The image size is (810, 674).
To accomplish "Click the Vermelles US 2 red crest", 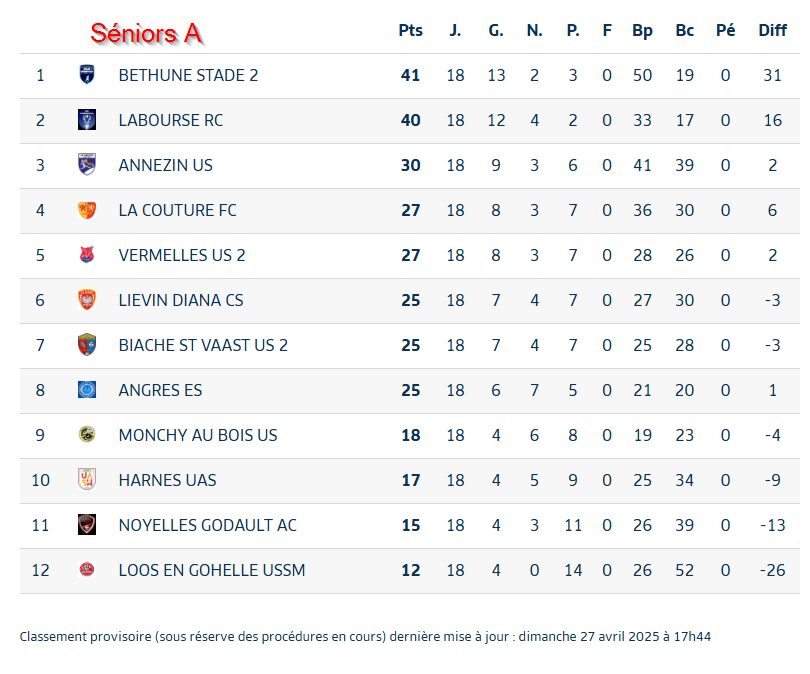I will tap(87, 255).
